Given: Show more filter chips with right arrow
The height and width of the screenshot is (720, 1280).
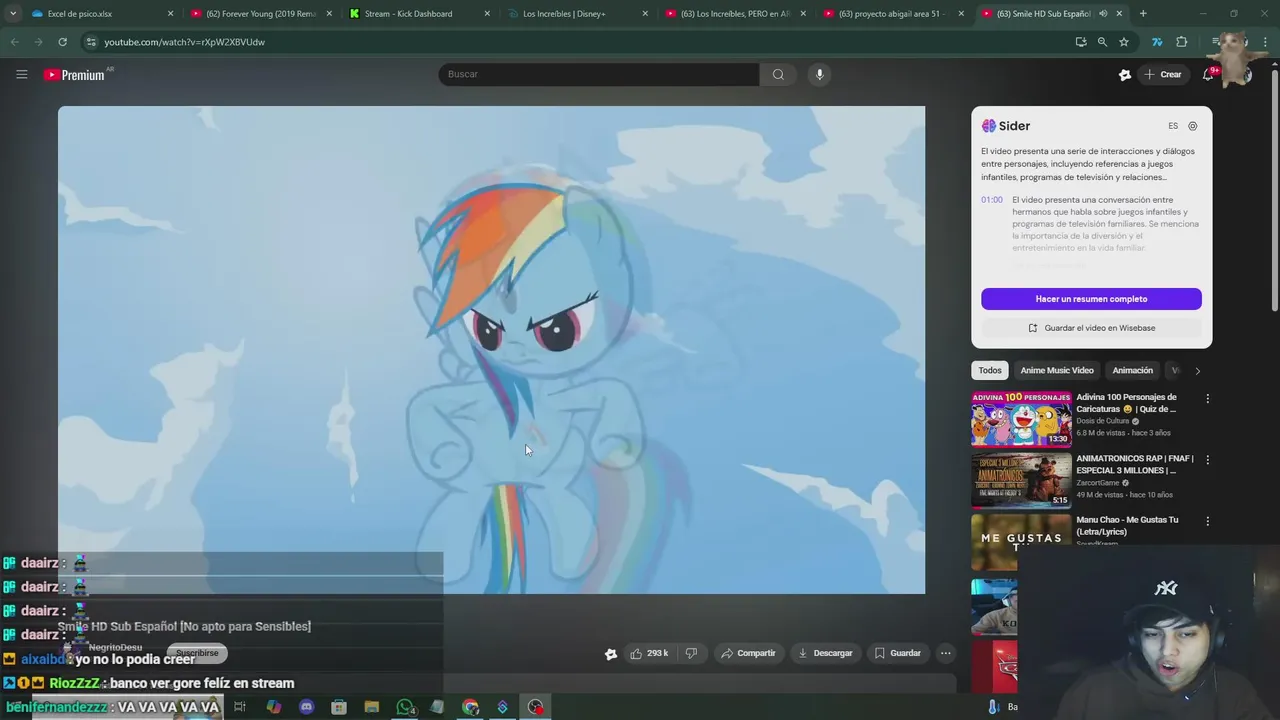Looking at the screenshot, I should tap(1197, 371).
